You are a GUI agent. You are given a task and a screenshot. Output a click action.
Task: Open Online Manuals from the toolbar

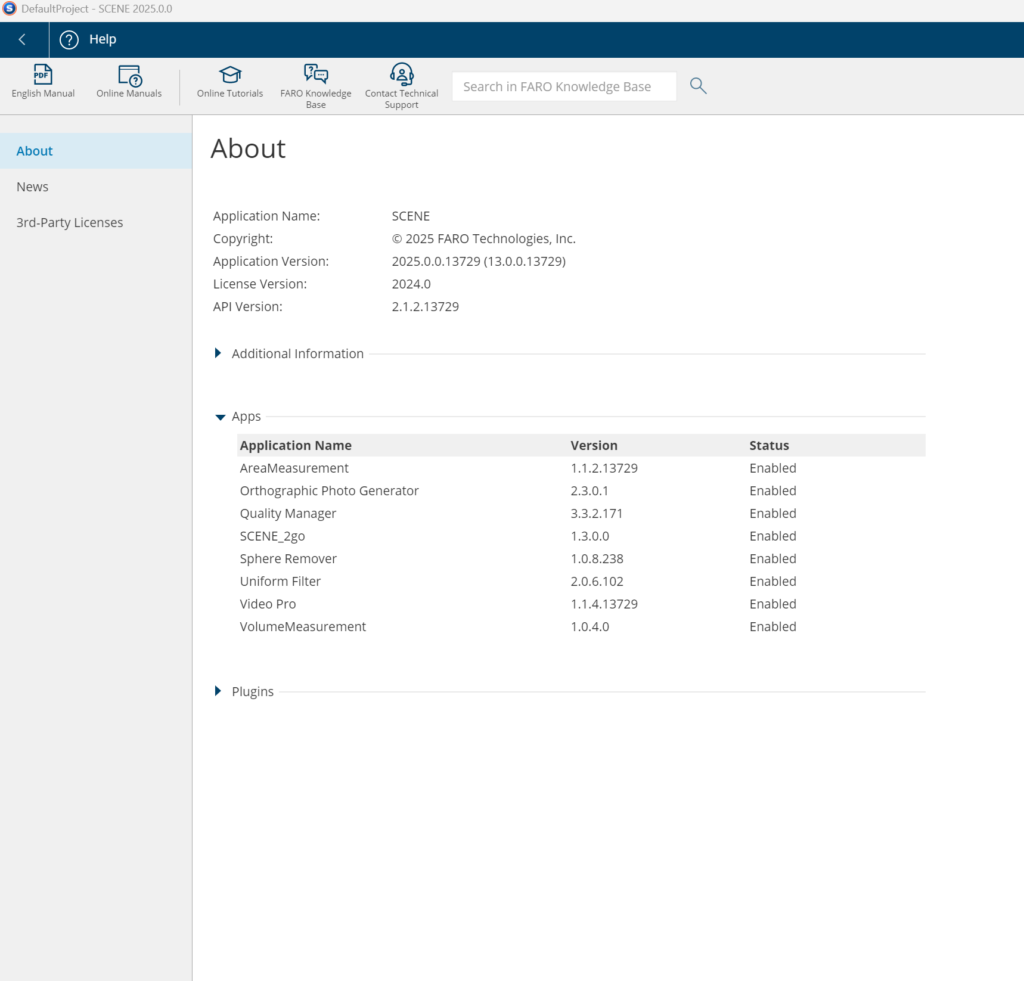tap(129, 76)
